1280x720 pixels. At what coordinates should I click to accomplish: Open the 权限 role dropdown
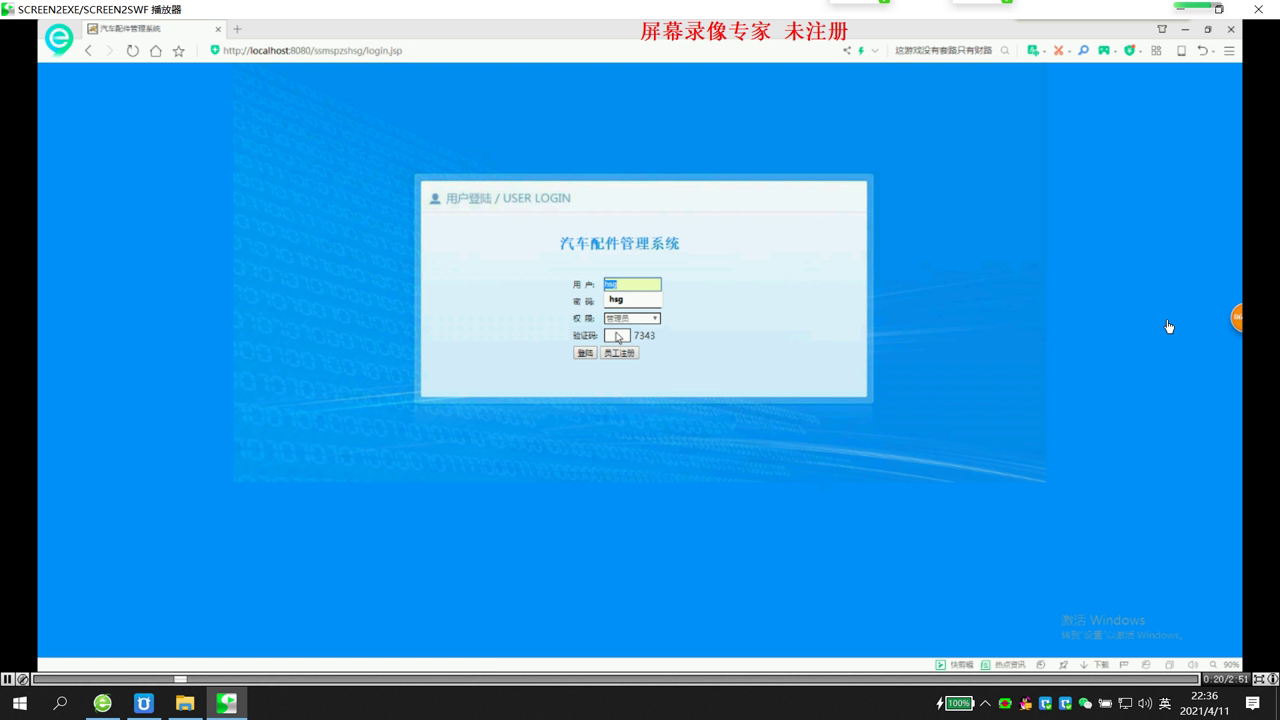click(632, 318)
